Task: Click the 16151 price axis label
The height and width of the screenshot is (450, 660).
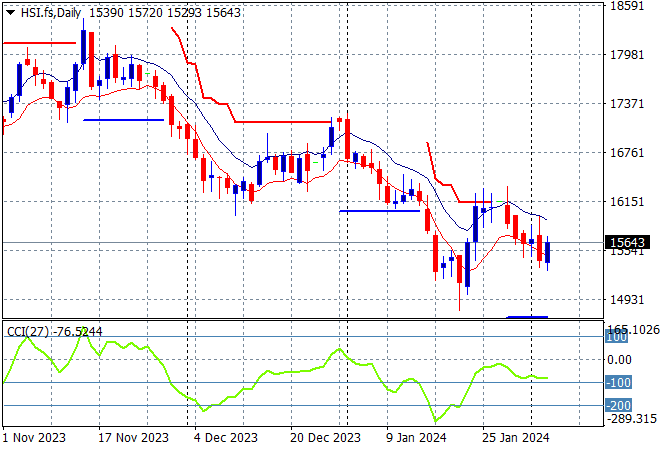Action: point(630,202)
